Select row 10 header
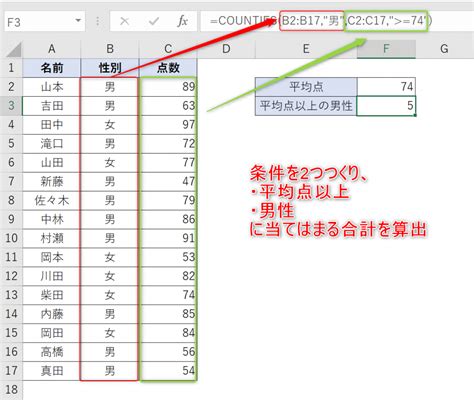This screenshot has width=474, height=400. click(11, 238)
